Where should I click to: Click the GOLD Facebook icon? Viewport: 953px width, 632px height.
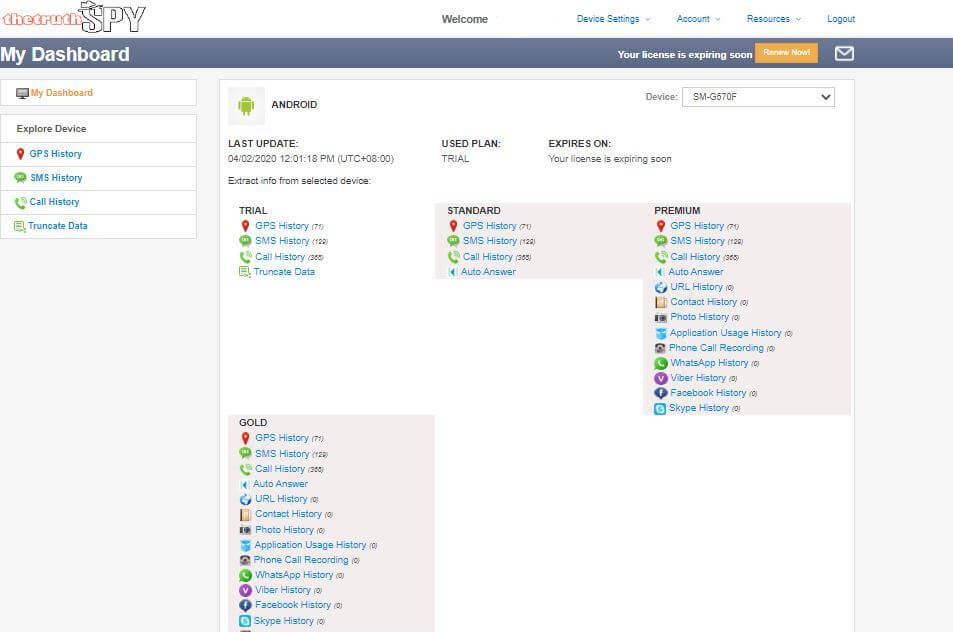click(246, 605)
